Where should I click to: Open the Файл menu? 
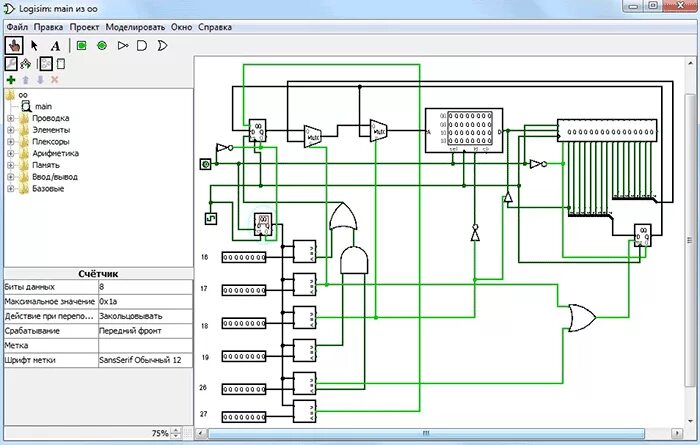click(x=17, y=27)
